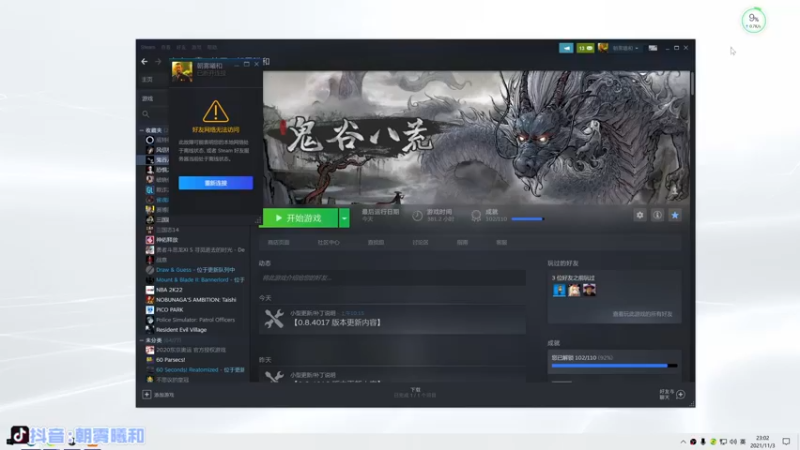This screenshot has height=450, width=800.
Task: Click the first friend avatar thumbnail
Action: pyautogui.click(x=559, y=290)
